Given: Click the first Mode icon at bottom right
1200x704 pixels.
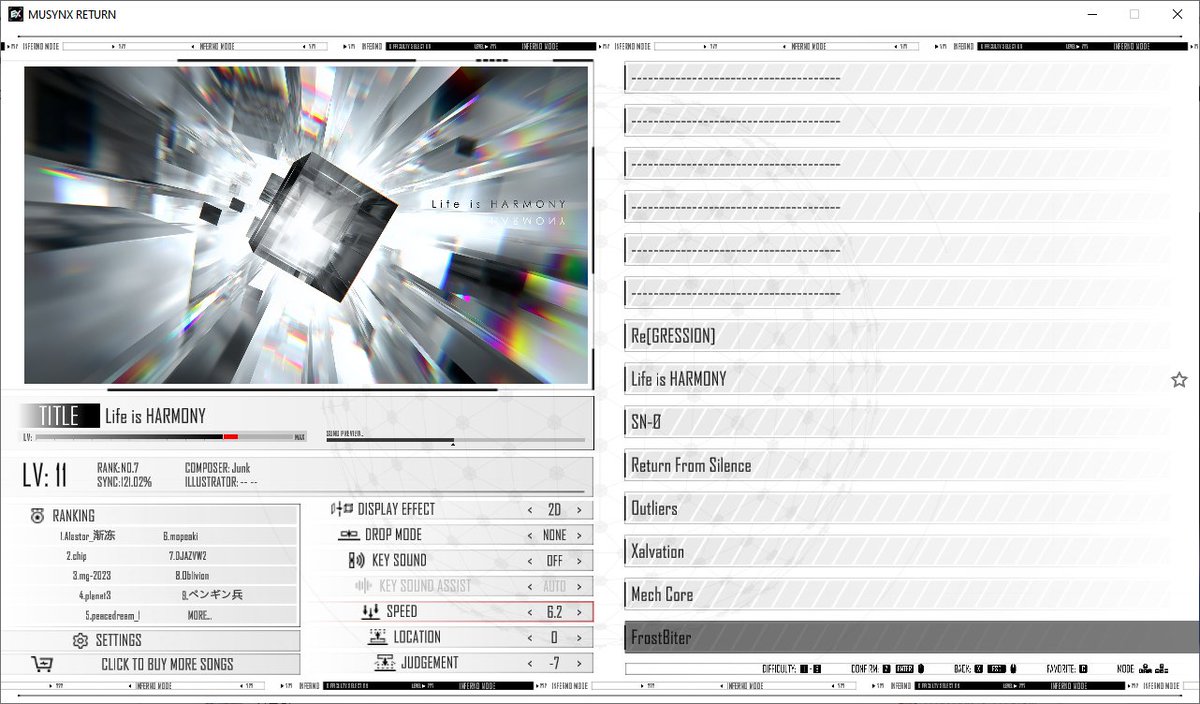Looking at the screenshot, I should point(1143,669).
